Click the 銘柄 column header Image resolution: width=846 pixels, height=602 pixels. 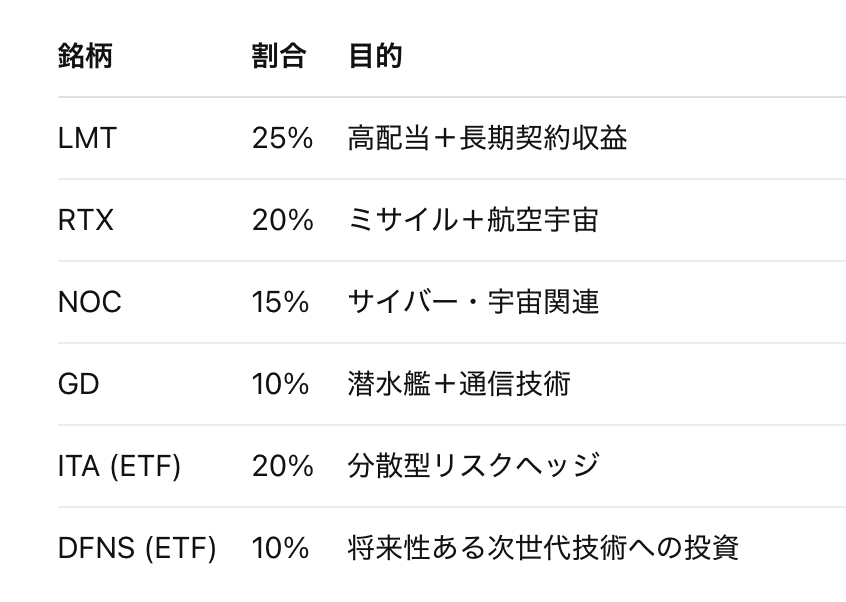point(85,56)
